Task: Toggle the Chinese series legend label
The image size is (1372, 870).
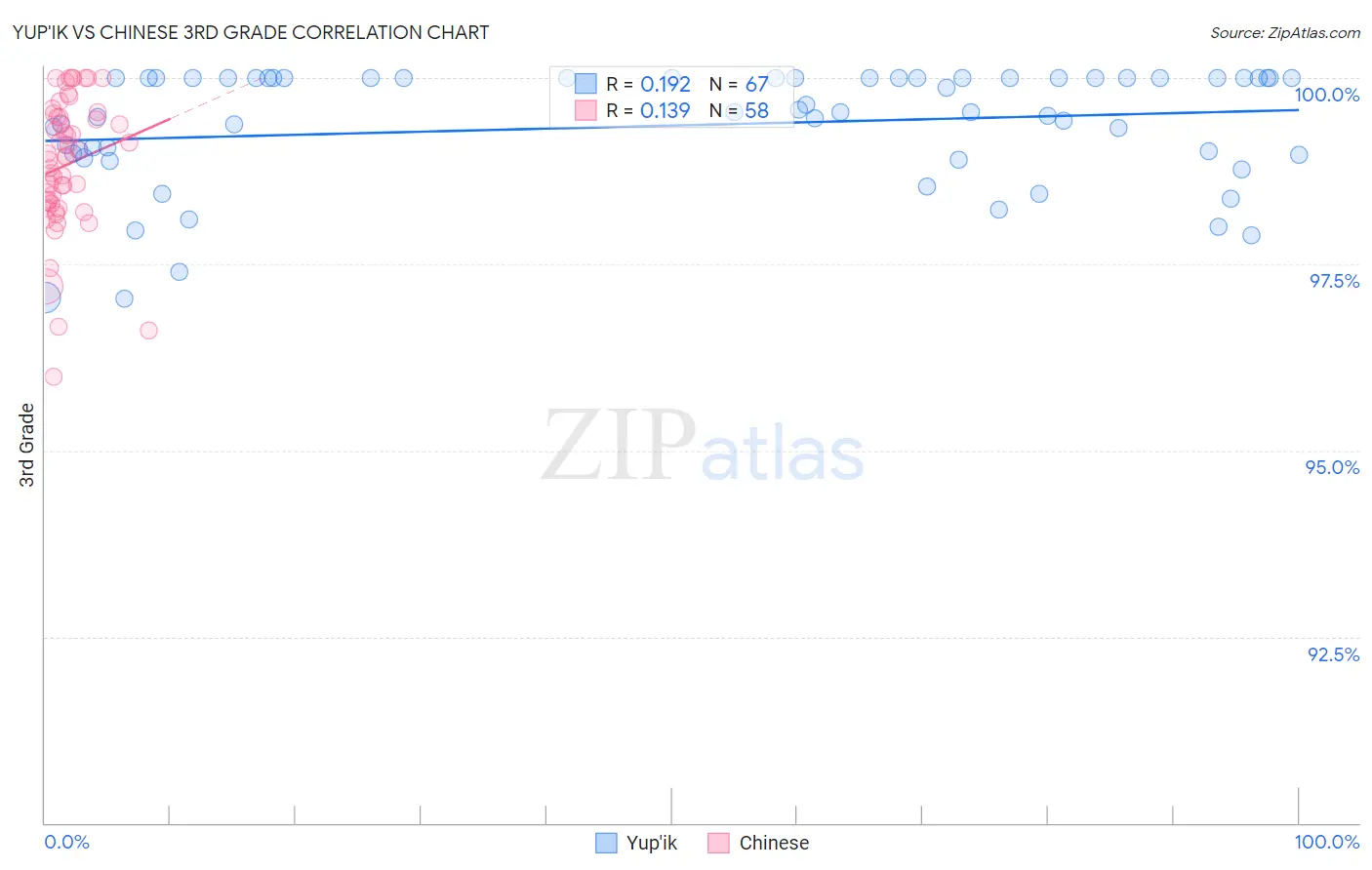Action: [774, 843]
